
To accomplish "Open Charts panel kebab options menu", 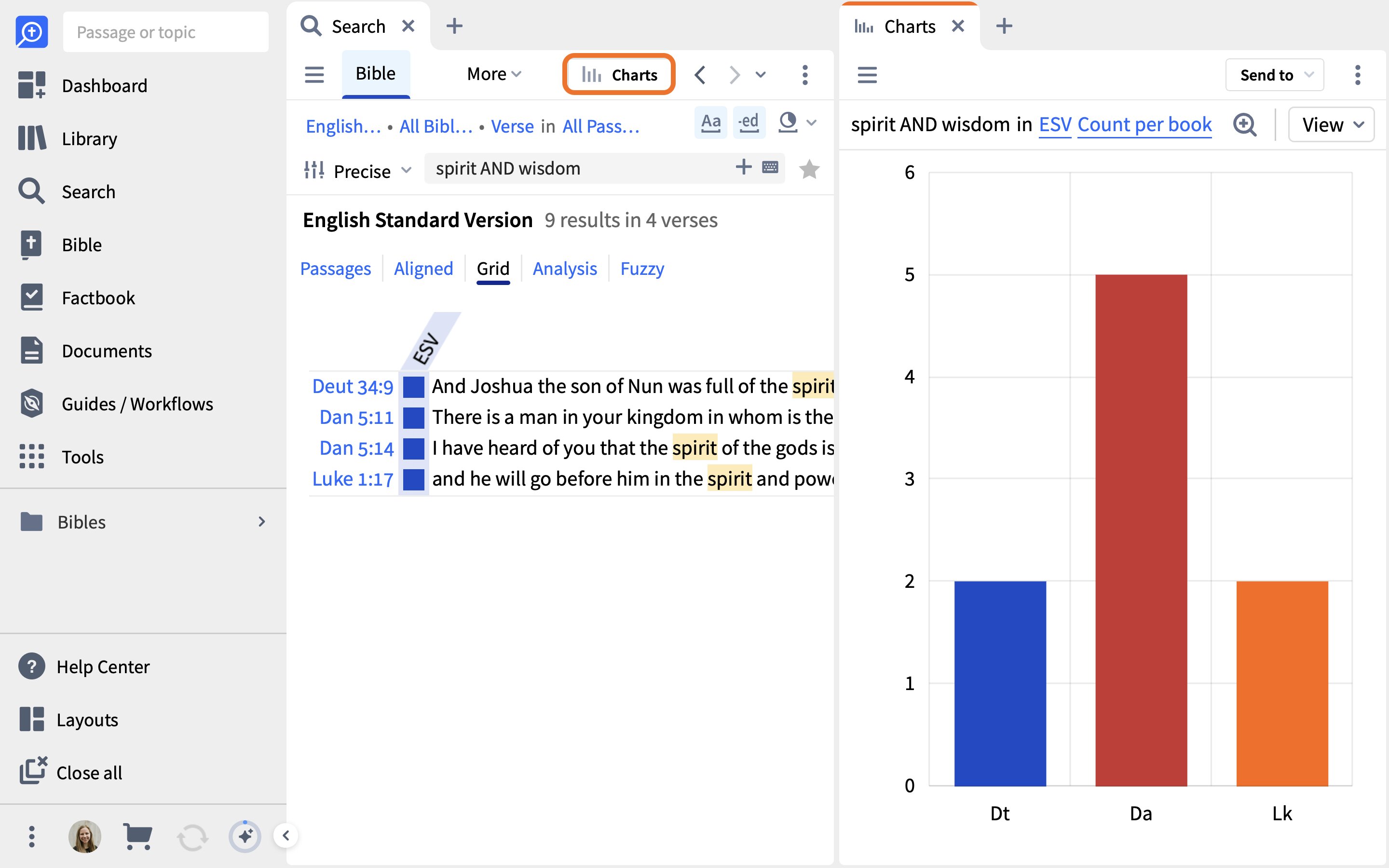I will pos(1358,75).
